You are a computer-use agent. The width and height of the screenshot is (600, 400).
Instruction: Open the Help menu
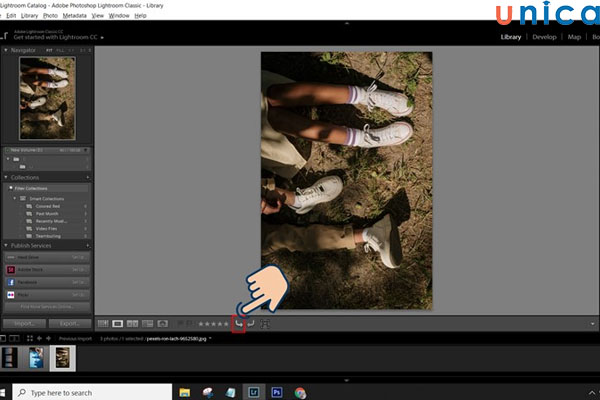click(140, 16)
